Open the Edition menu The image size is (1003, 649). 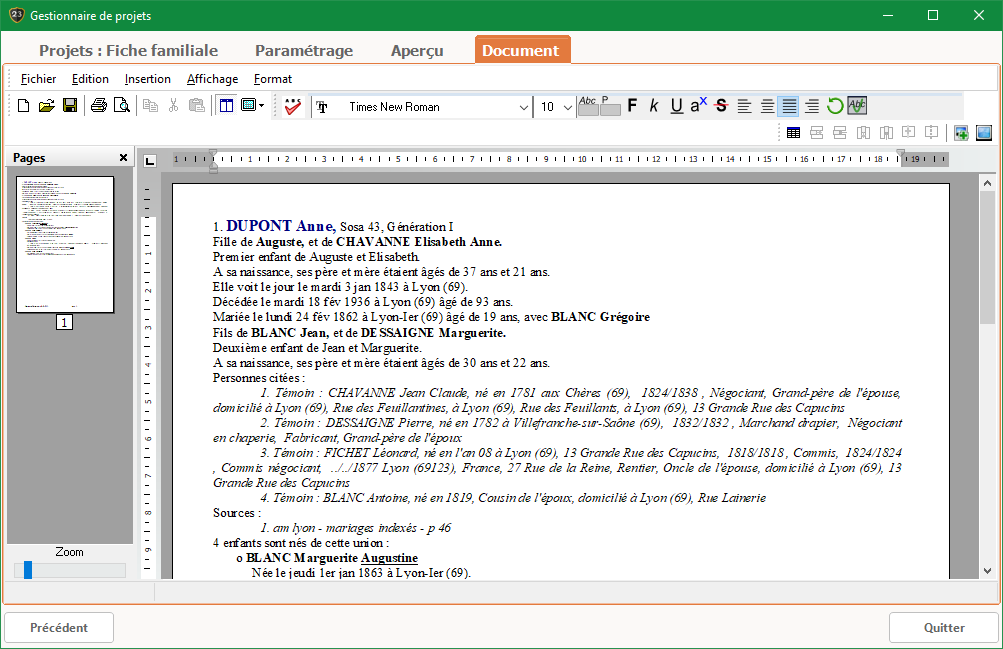90,79
